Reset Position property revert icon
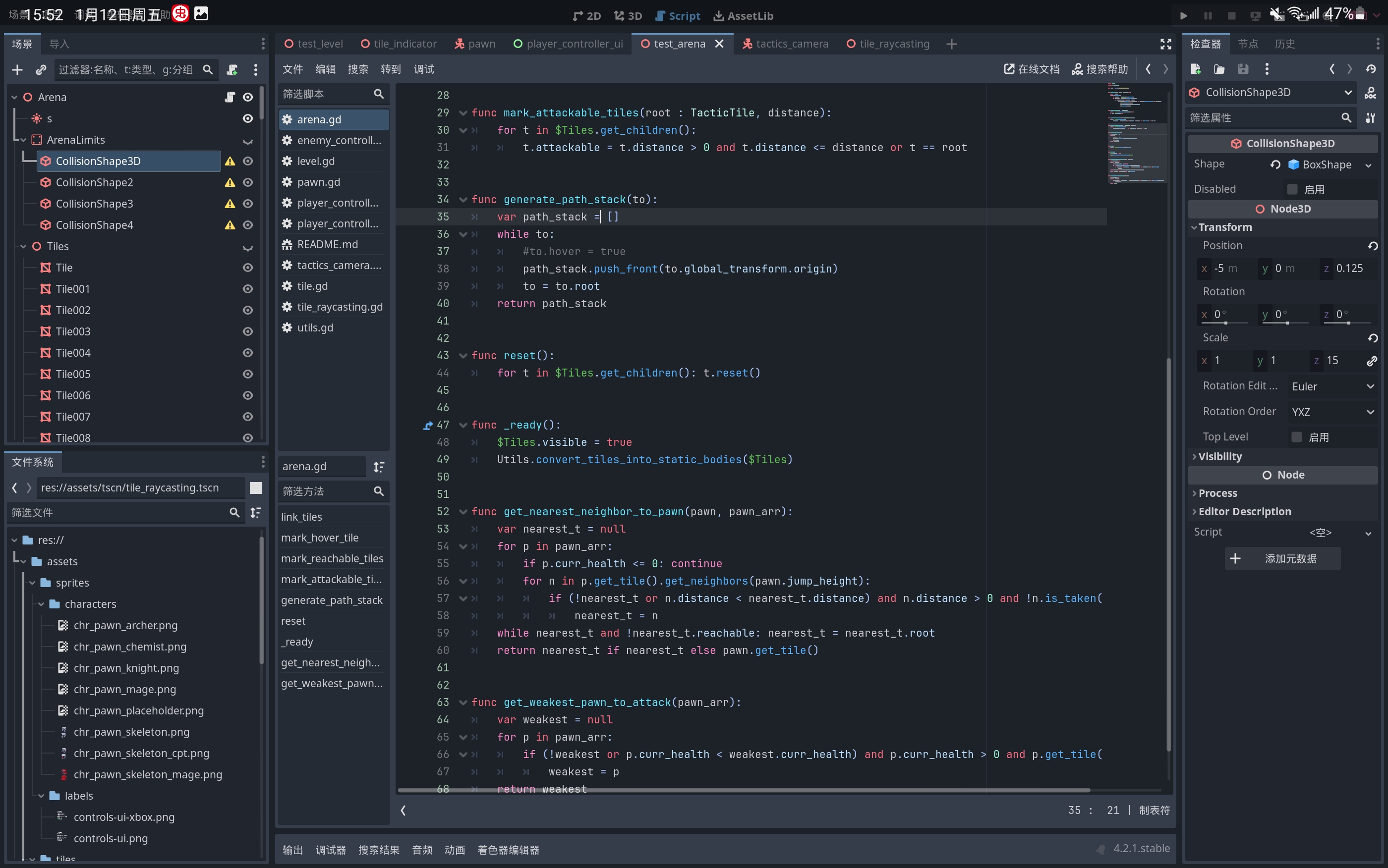The height and width of the screenshot is (868, 1388). [1373, 246]
